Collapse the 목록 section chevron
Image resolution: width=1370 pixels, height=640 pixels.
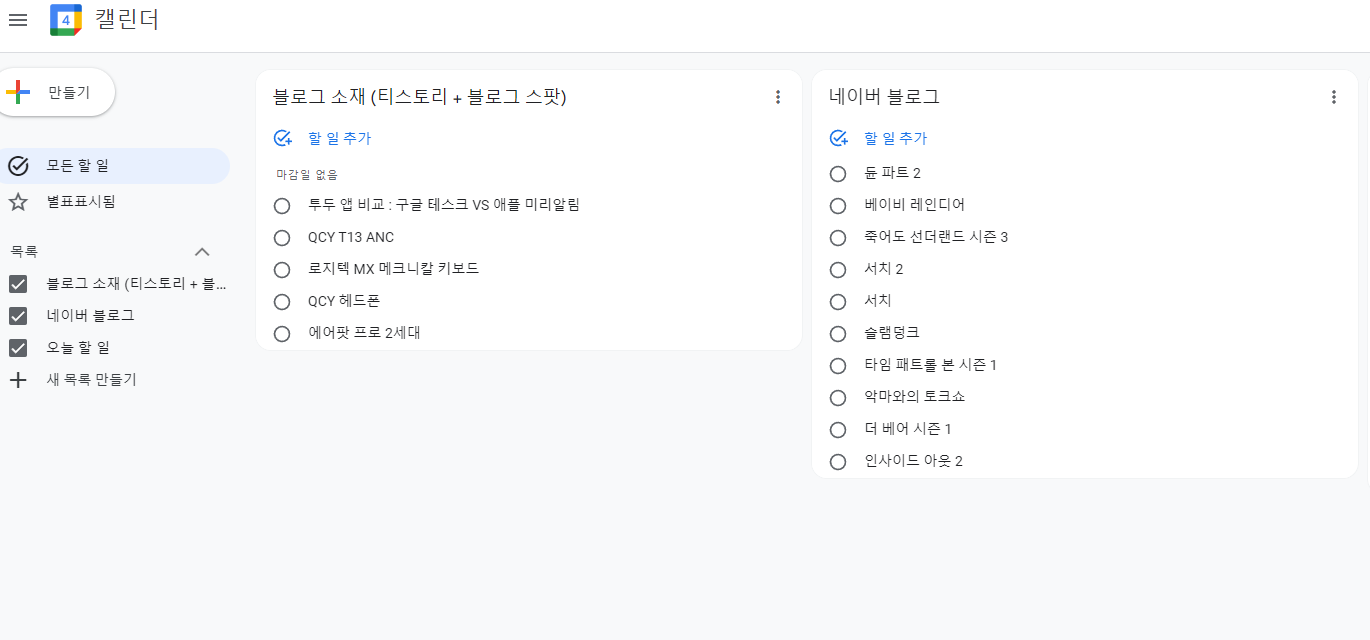click(202, 252)
